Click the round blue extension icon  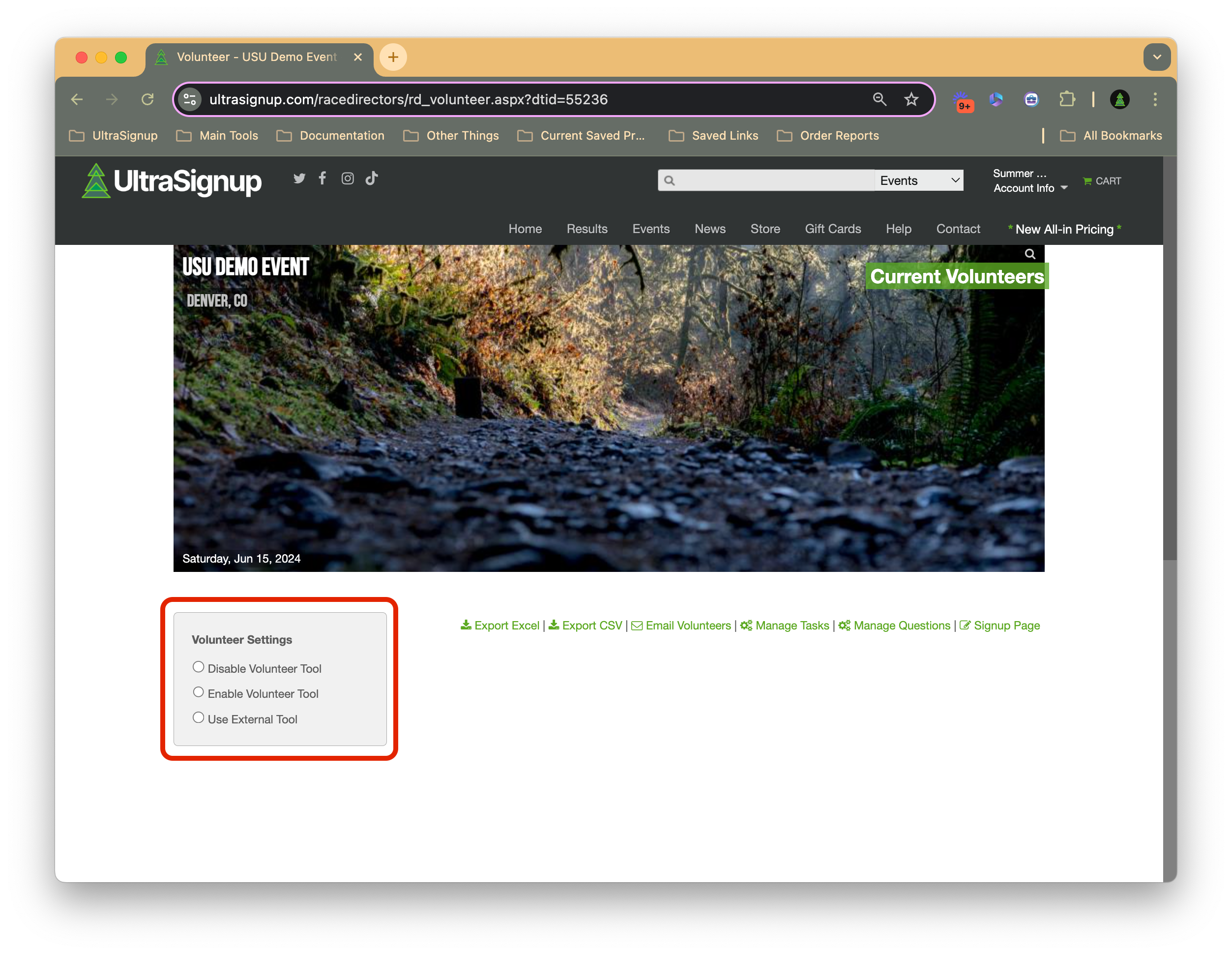(1031, 99)
